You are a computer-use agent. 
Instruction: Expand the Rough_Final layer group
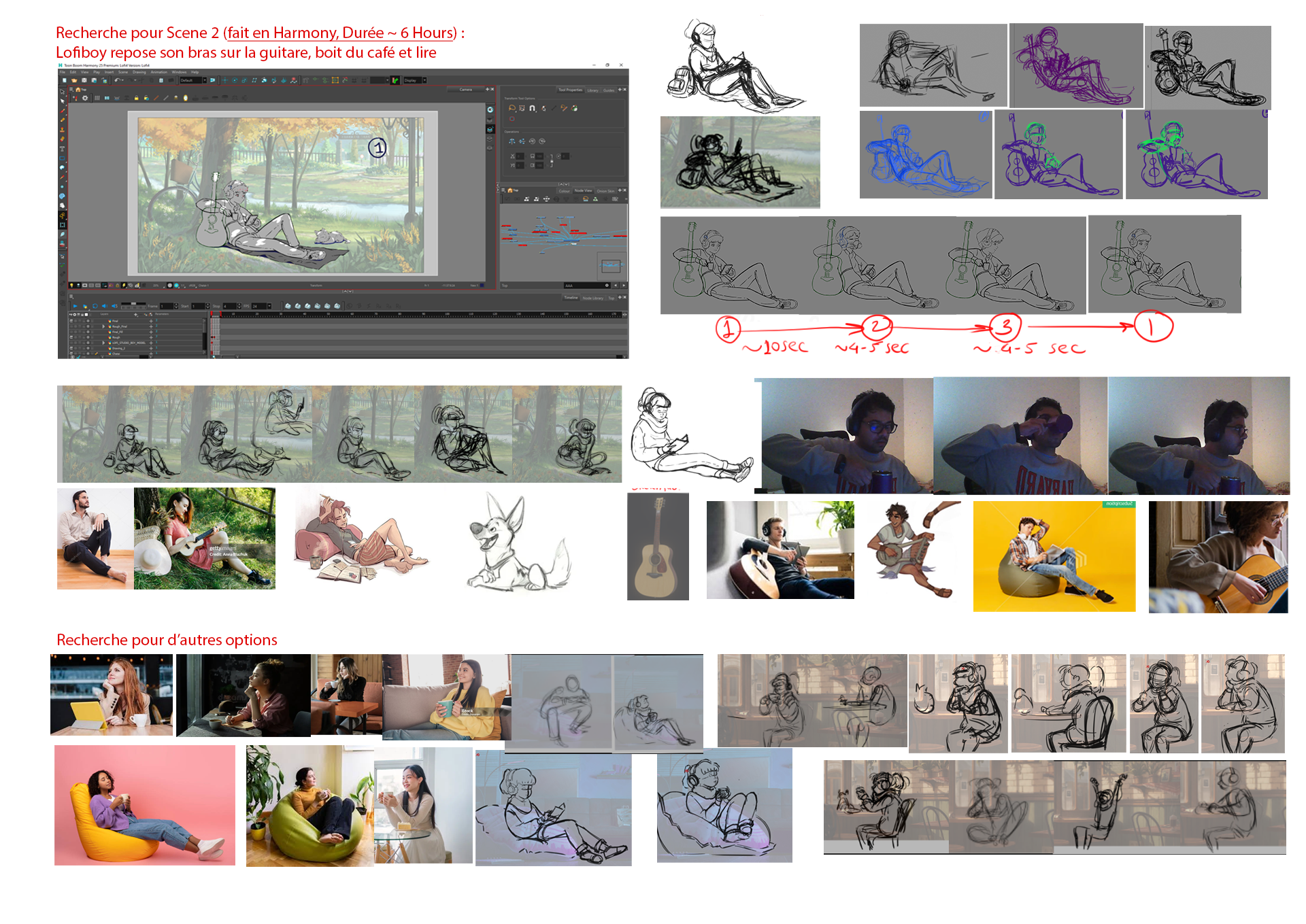[x=103, y=326]
